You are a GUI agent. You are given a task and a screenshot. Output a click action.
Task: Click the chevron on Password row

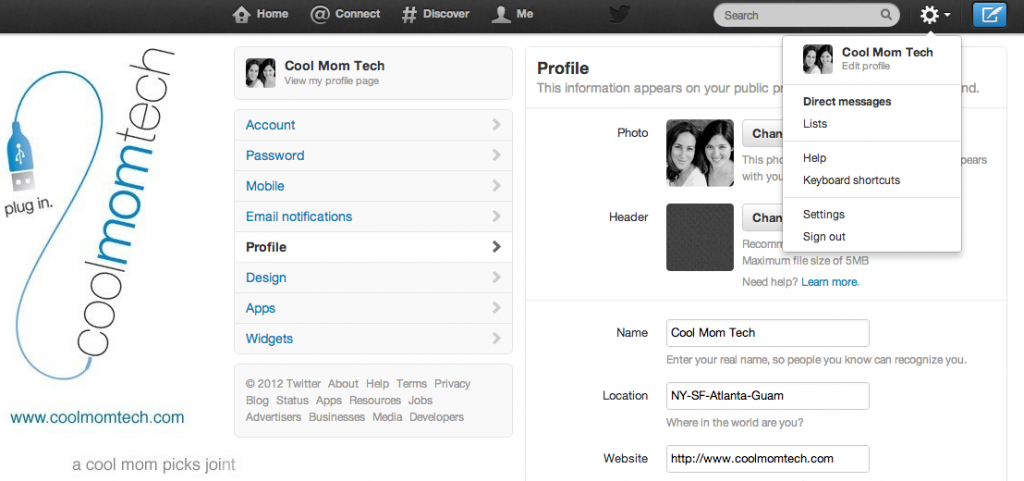coord(496,155)
